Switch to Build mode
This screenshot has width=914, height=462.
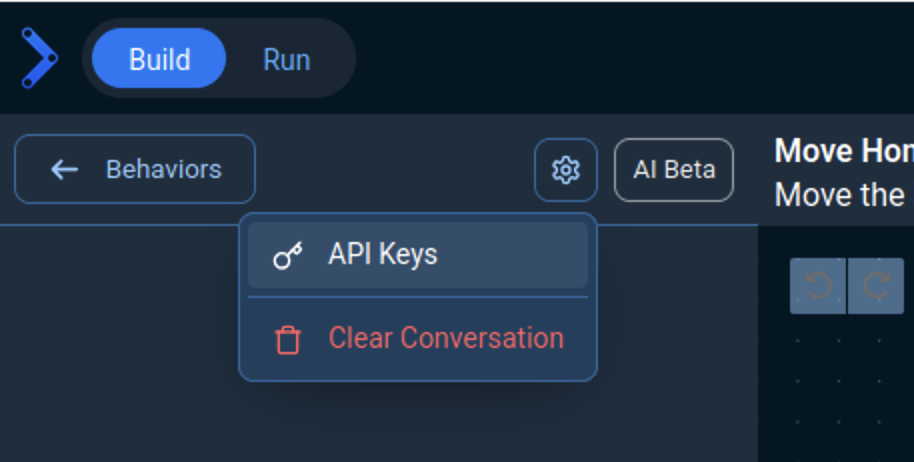point(159,59)
